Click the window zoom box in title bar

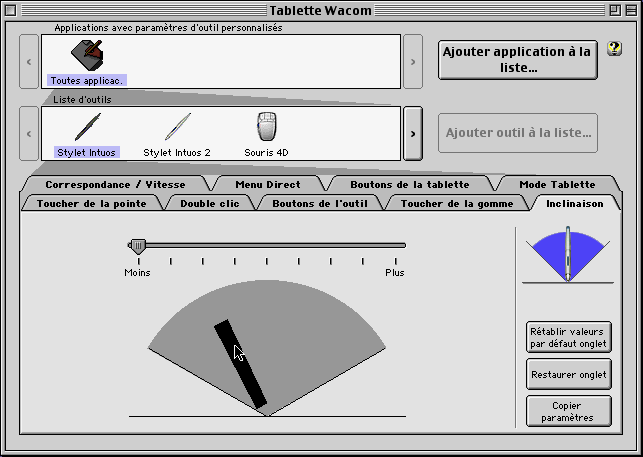[615, 10]
